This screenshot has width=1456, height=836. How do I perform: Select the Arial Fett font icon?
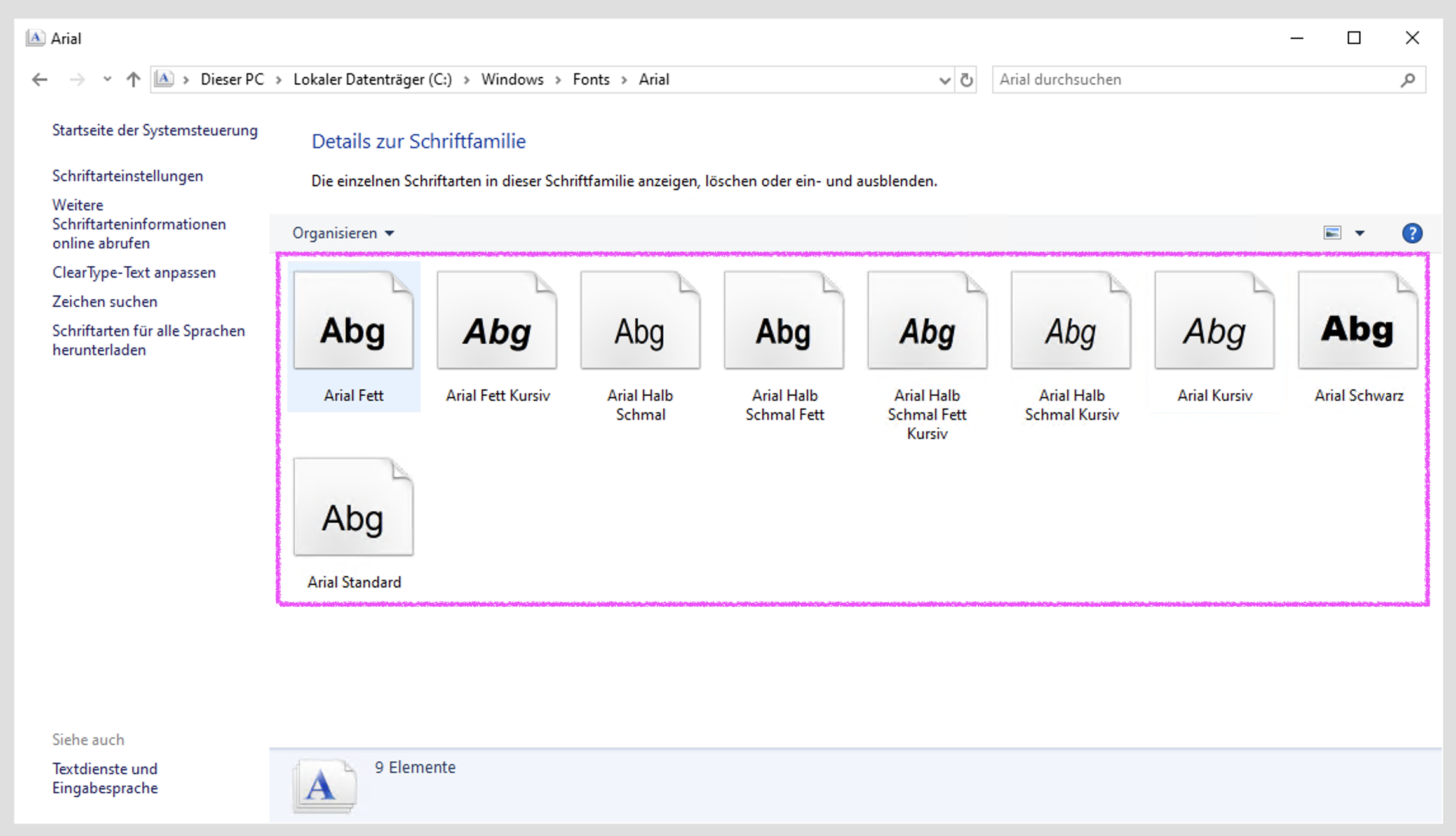coord(353,320)
